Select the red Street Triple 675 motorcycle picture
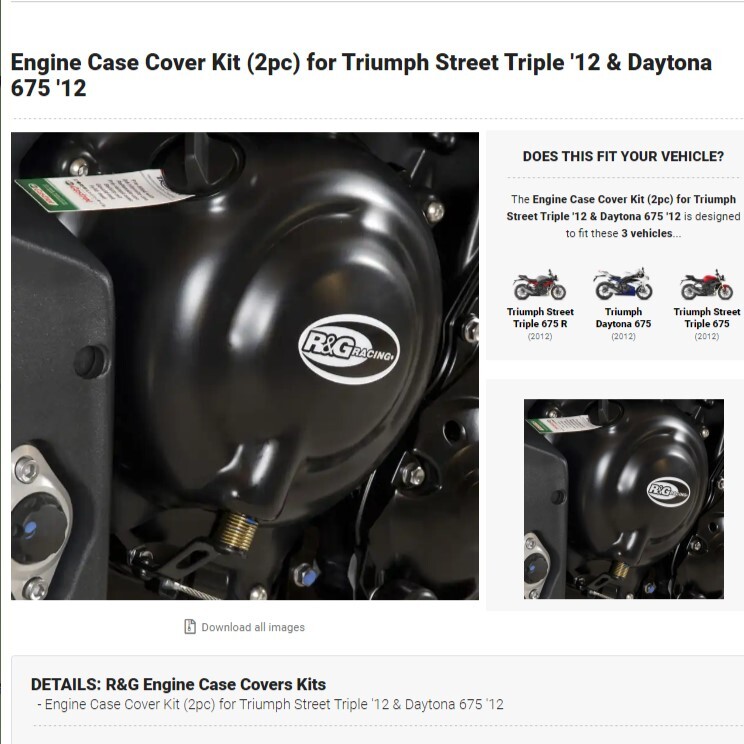Image resolution: width=744 pixels, height=744 pixels. pyautogui.click(x=707, y=285)
